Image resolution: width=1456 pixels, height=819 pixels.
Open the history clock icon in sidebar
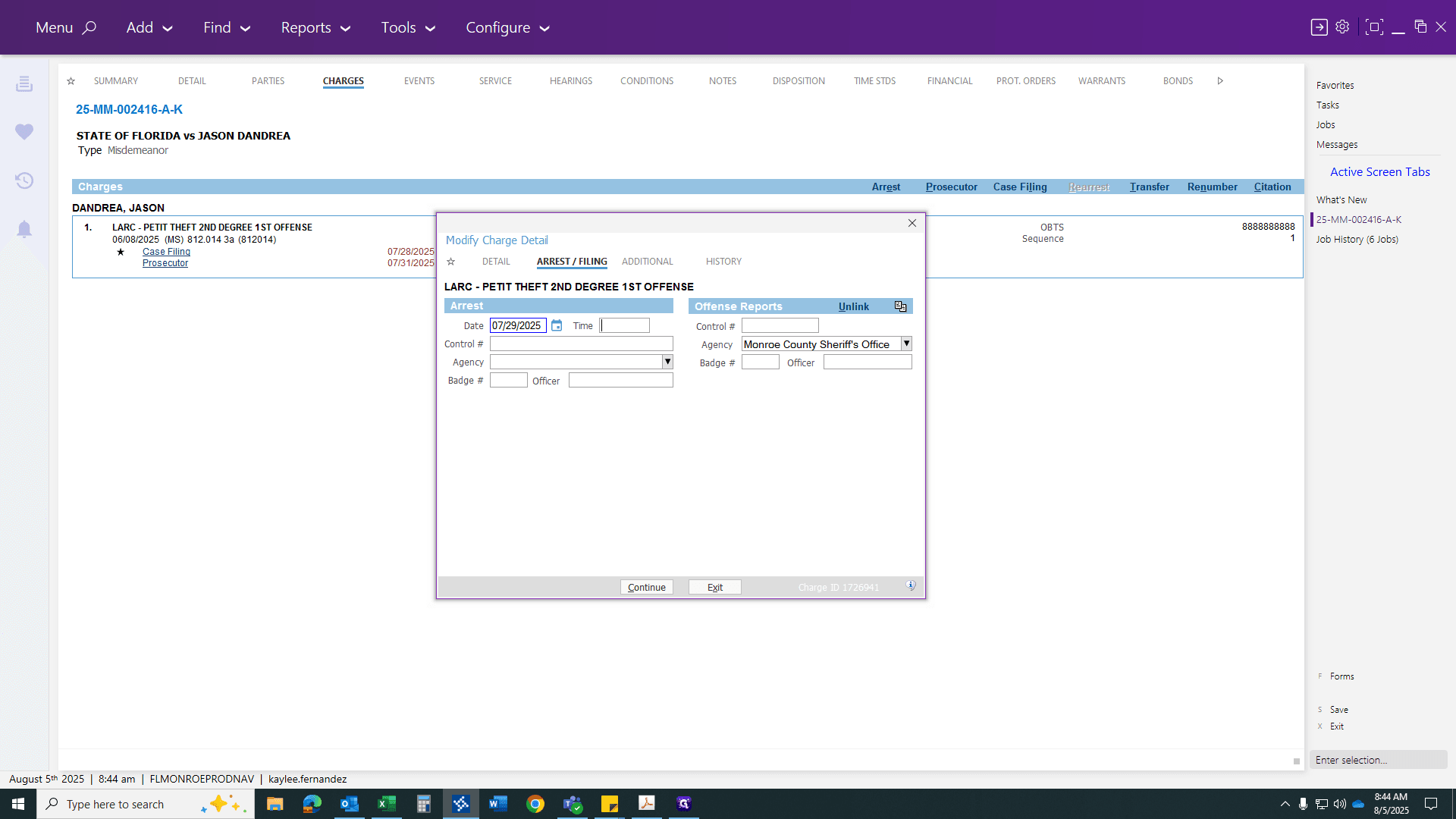(24, 180)
